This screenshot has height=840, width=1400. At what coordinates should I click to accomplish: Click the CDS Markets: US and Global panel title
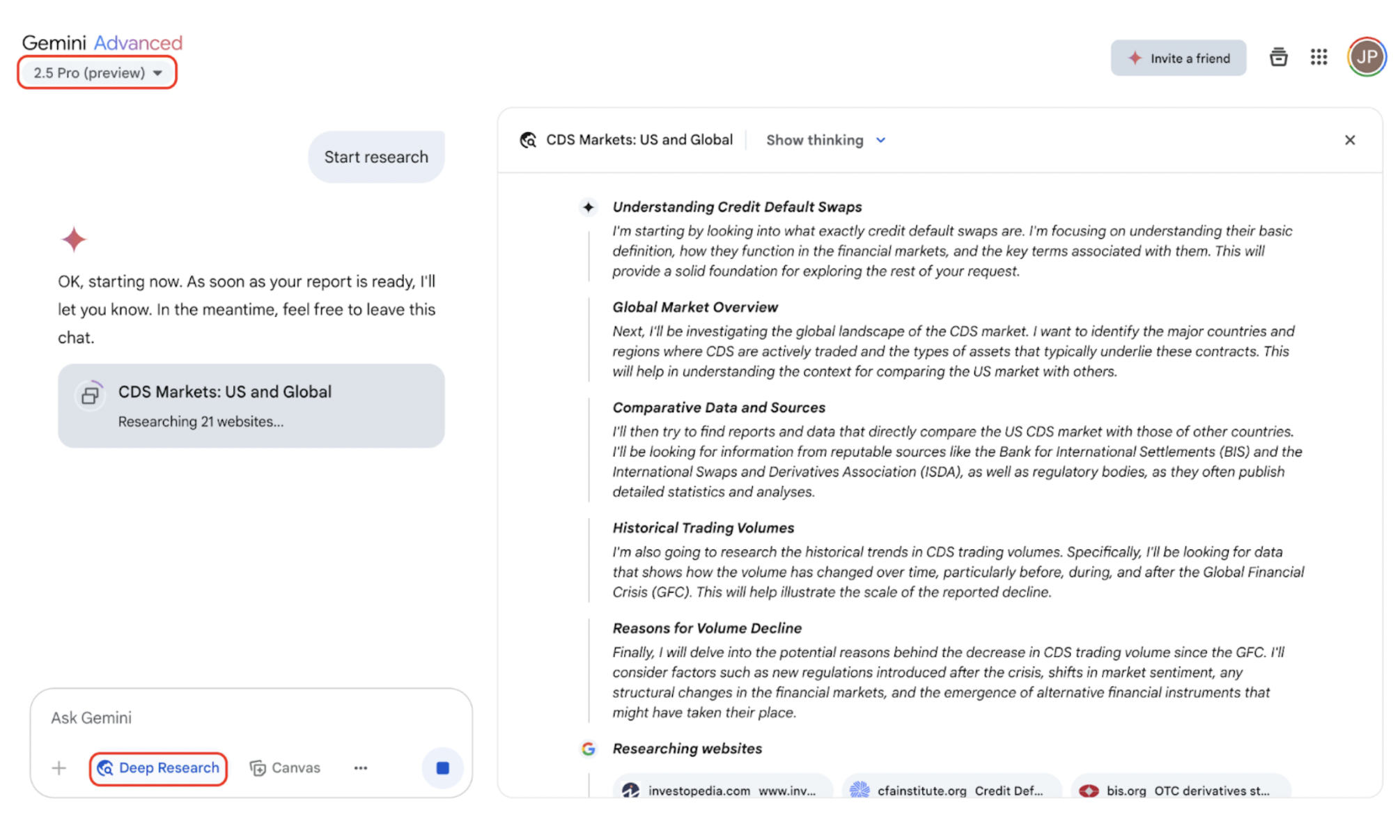[639, 140]
